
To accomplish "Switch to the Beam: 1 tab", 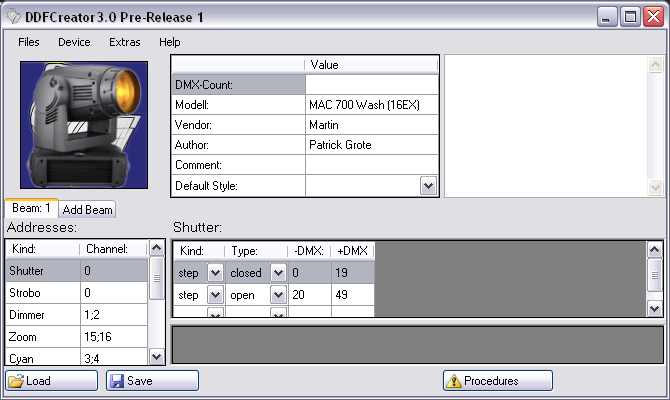I will click(x=31, y=208).
